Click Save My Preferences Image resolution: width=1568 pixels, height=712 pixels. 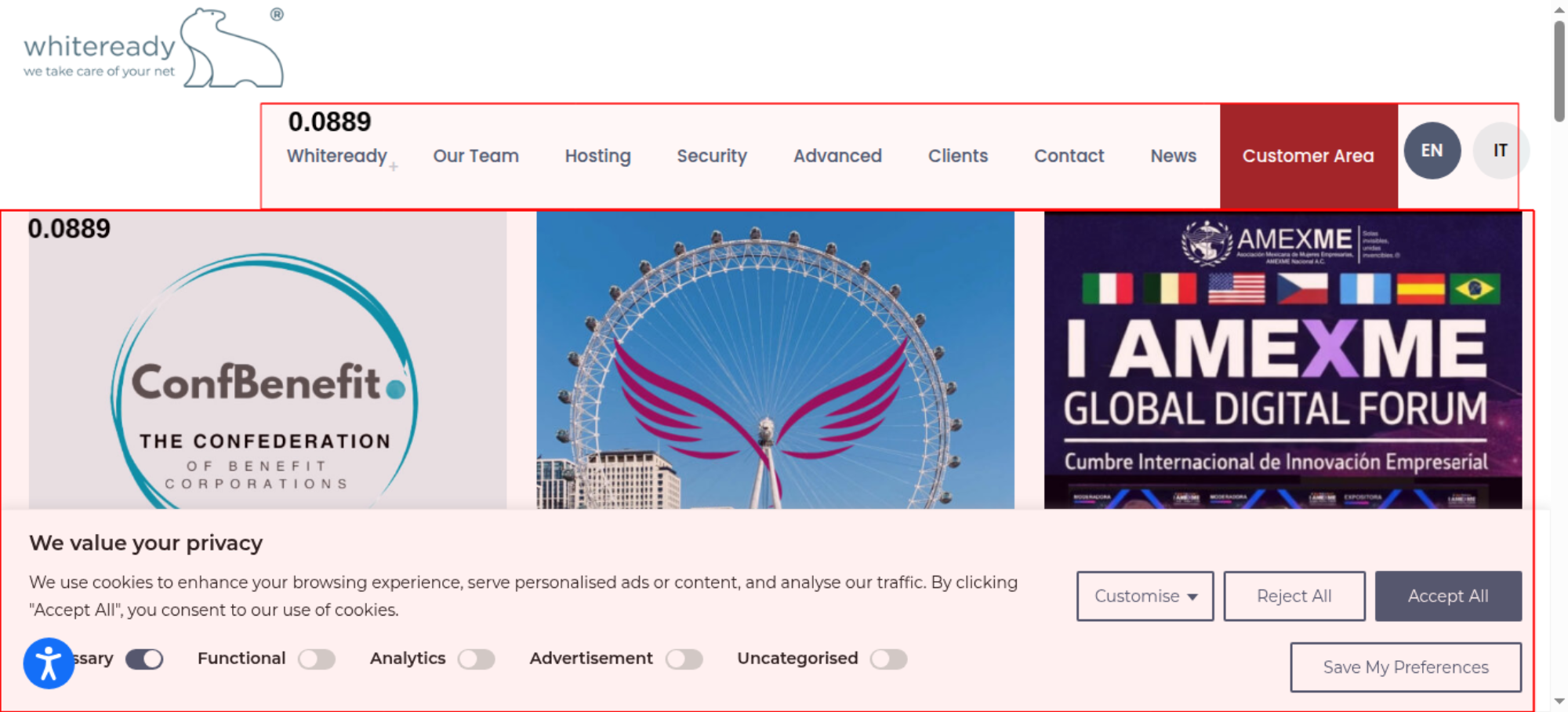[1406, 667]
